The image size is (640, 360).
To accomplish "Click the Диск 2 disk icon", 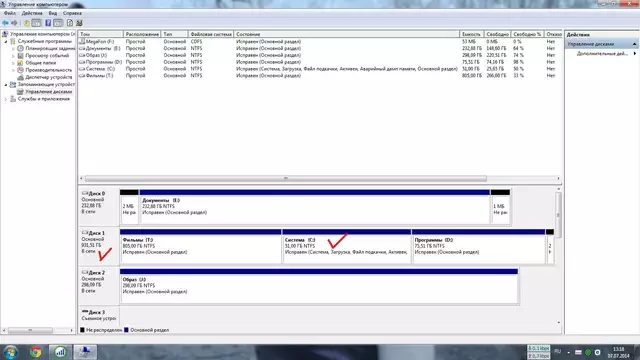I will (85, 272).
